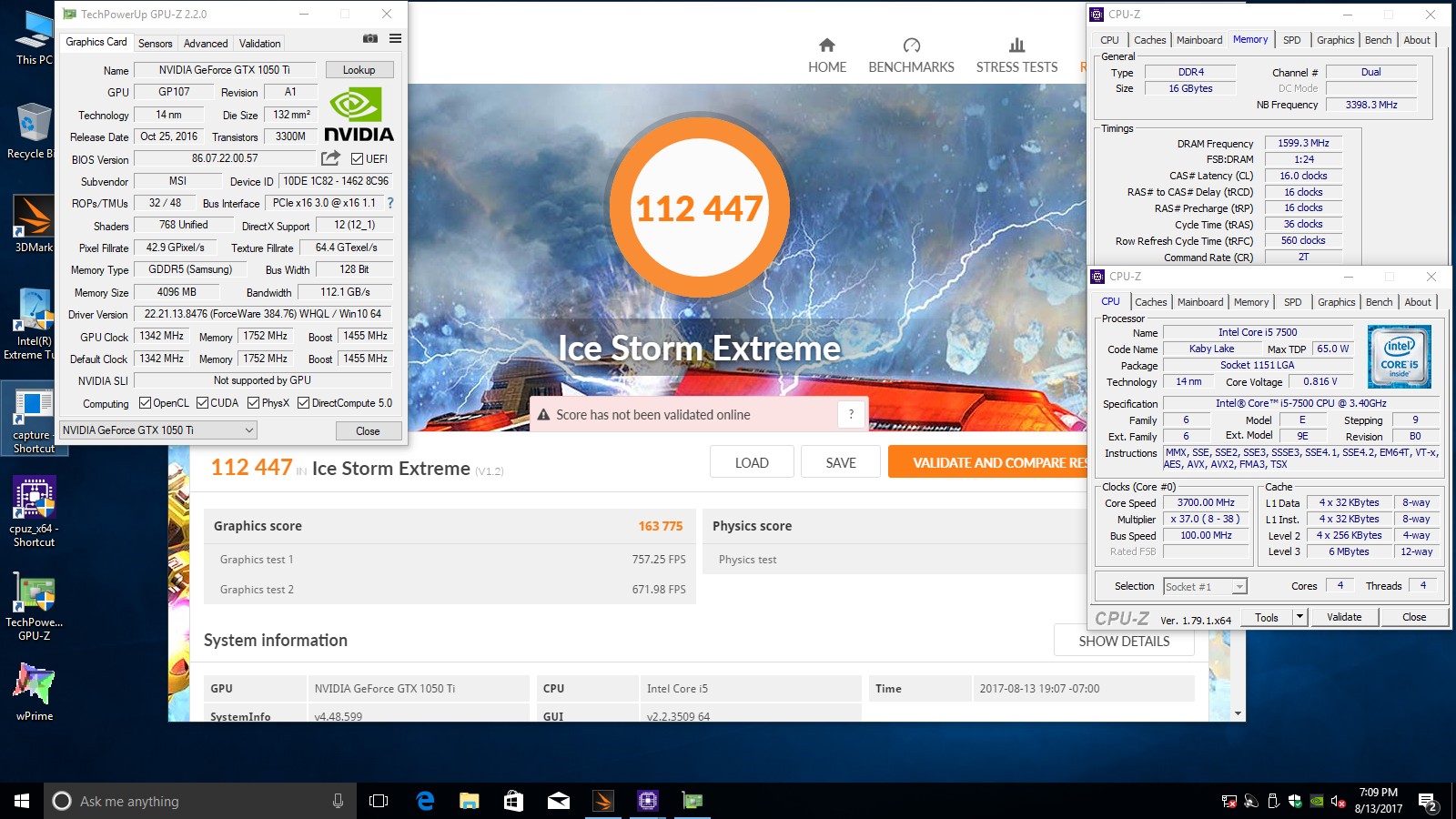Viewport: 1456px width, 819px height.
Task: Toggle UEFI checkbox in GPU-Z
Action: click(x=357, y=158)
